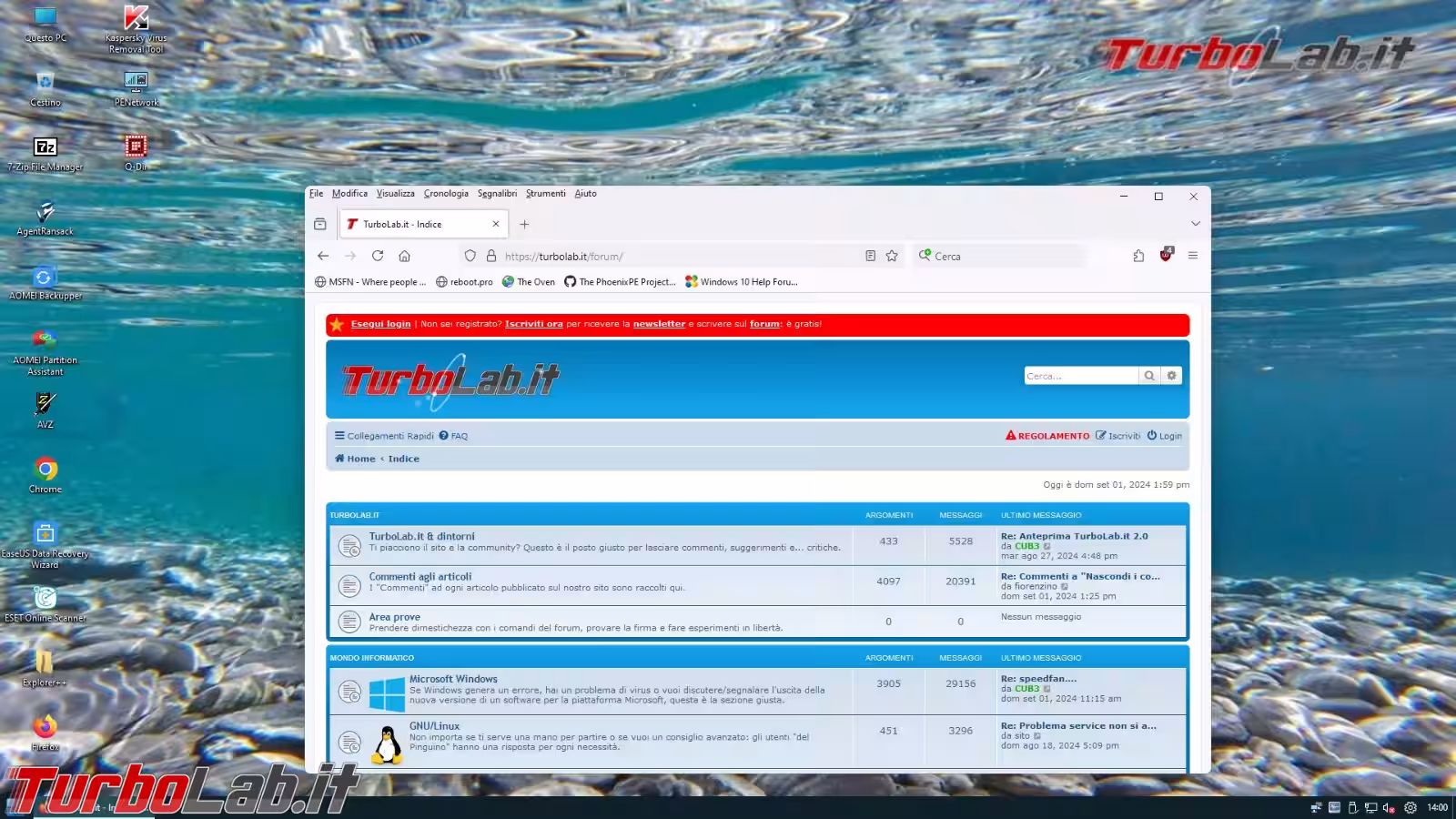Select the 7-Zip File Manager icon
Image resolution: width=1456 pixels, height=819 pixels.
click(45, 154)
